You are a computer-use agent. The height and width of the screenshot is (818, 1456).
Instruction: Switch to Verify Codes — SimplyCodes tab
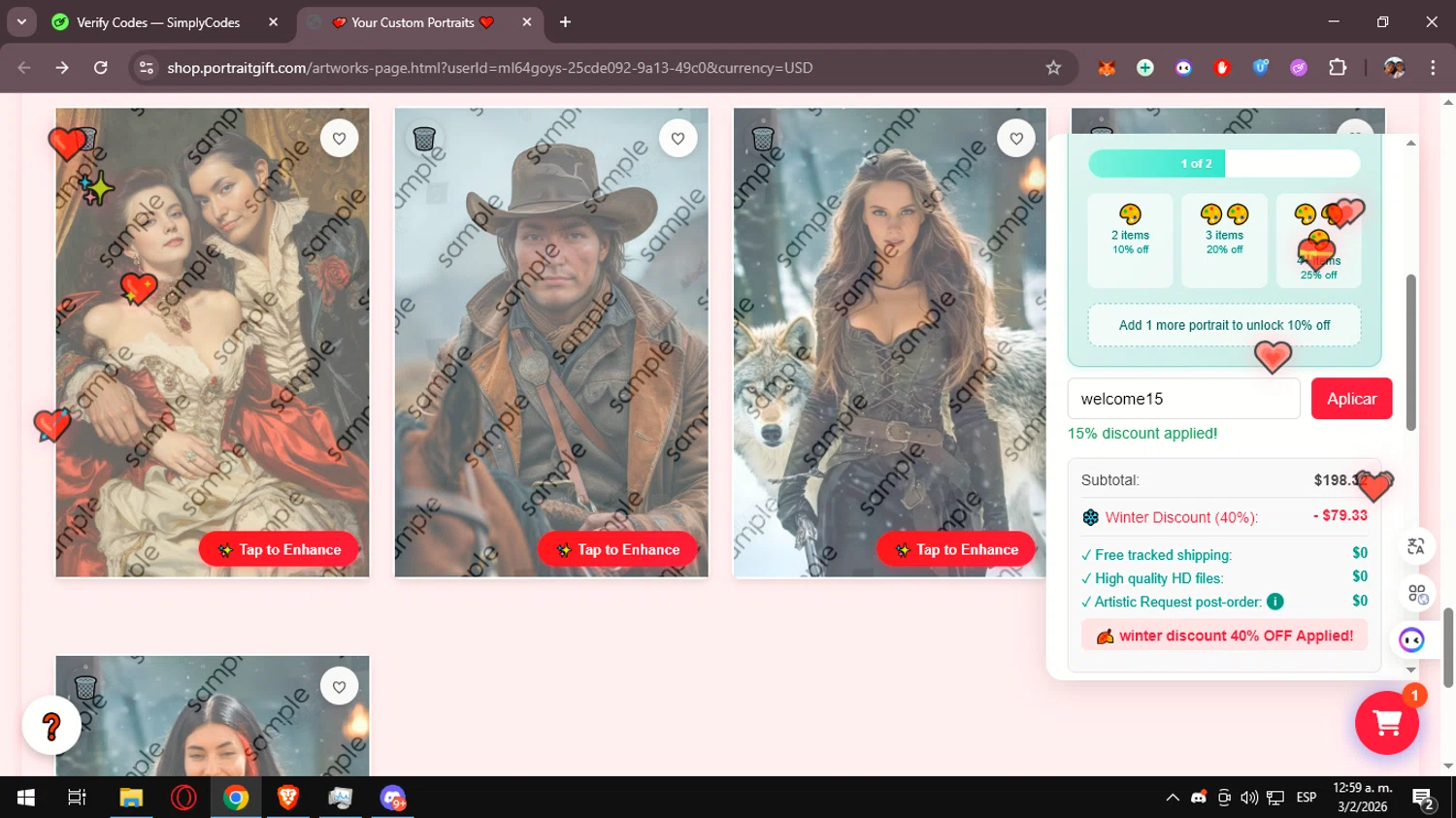[x=157, y=22]
